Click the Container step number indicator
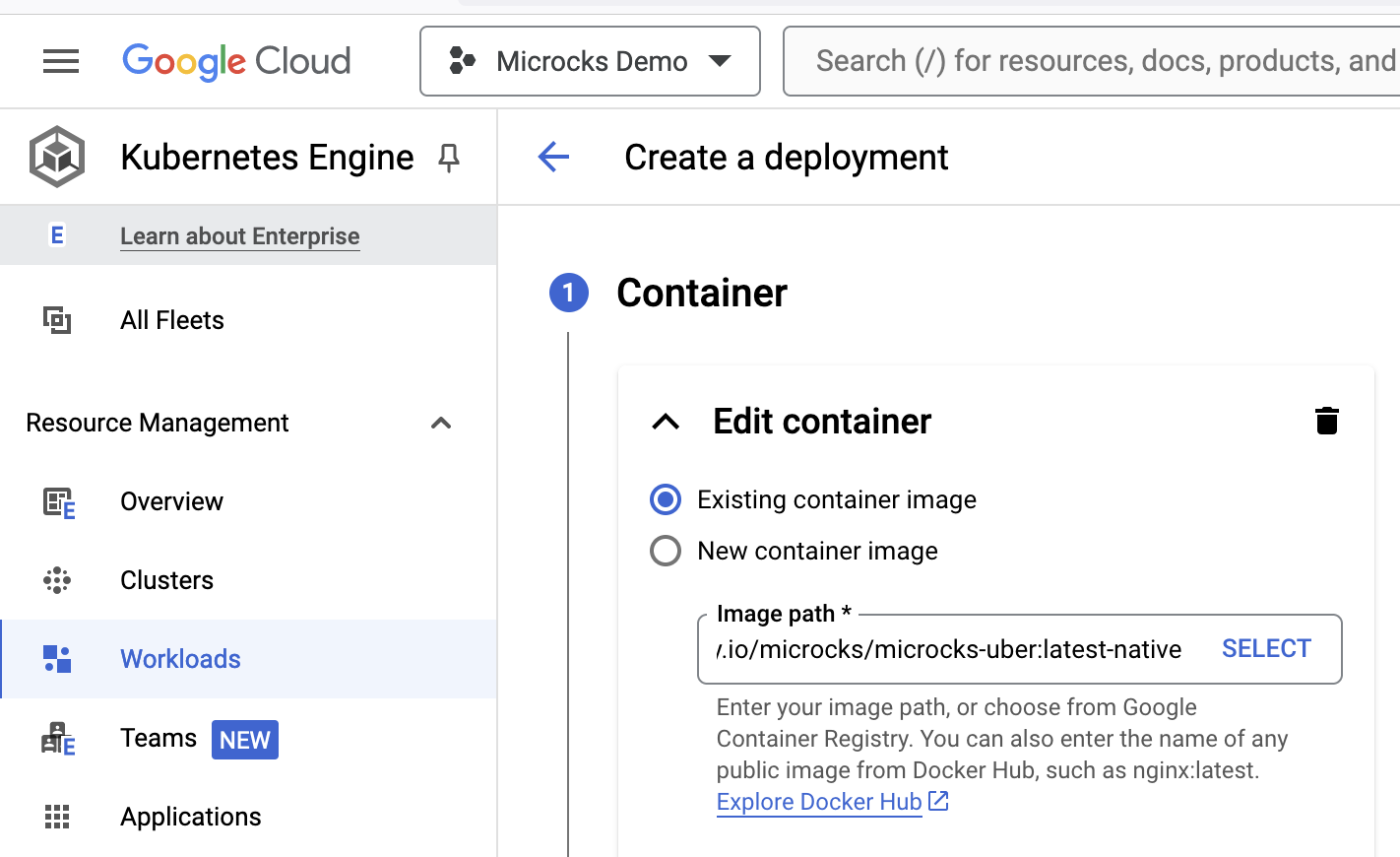Screen dimensions: 1400x857 coord(568,293)
